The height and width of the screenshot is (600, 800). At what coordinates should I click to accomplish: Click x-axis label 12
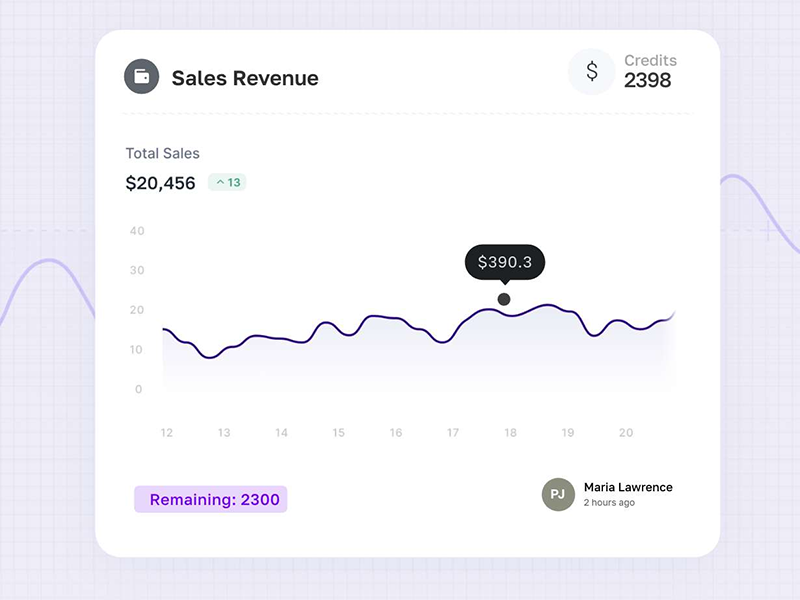pos(167,433)
